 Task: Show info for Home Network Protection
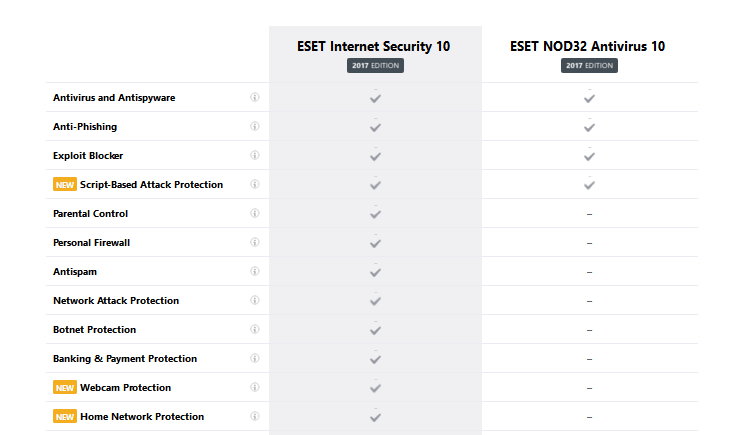tap(254, 416)
